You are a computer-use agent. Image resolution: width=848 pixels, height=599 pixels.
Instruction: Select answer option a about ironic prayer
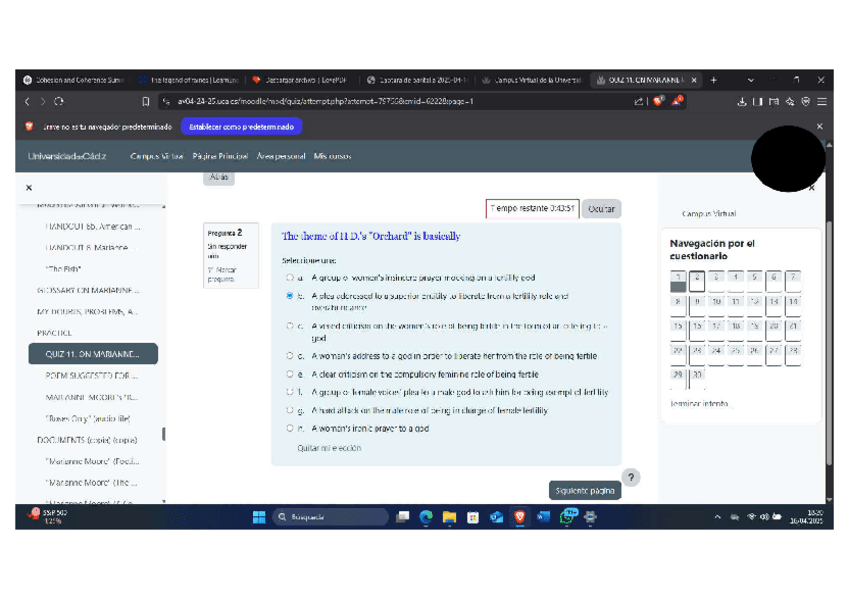click(x=290, y=278)
